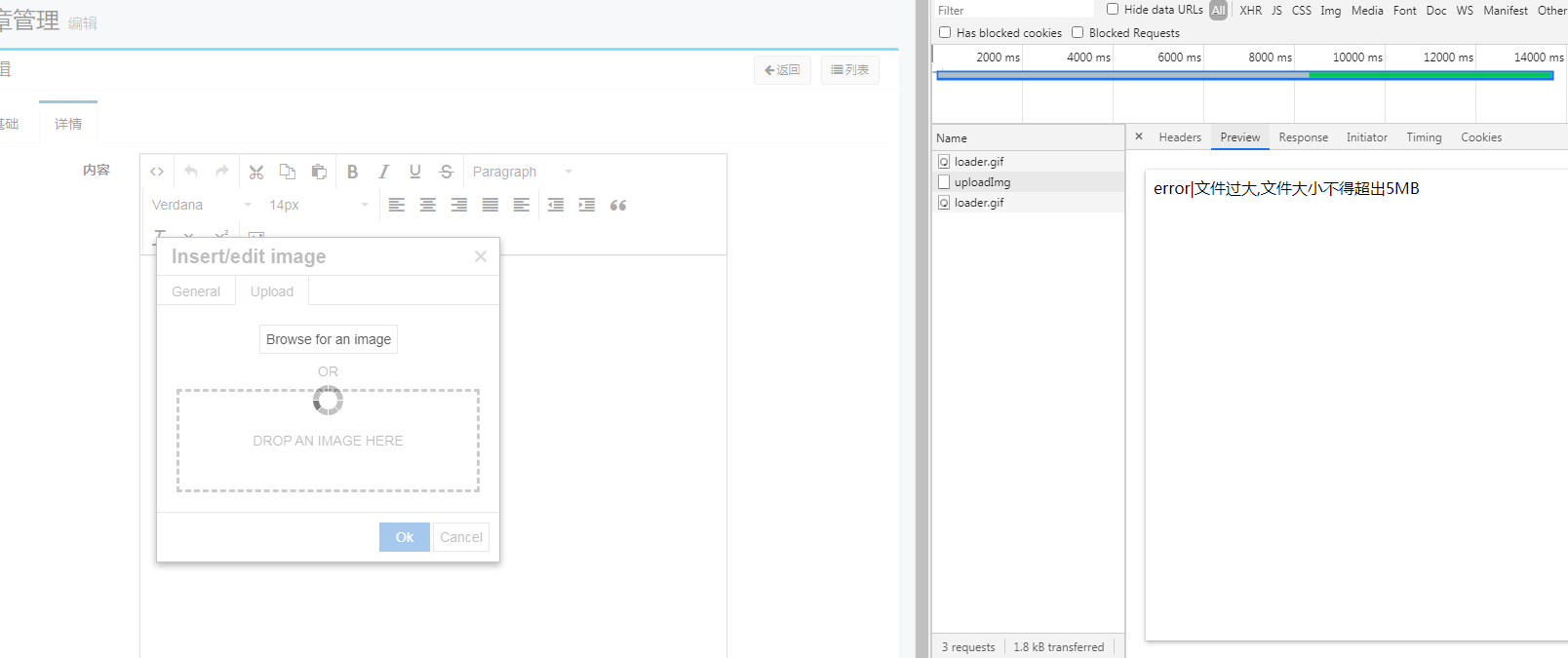Viewport: 1568px width, 658px height.
Task: Select the uploadImg network request
Action: pos(982,182)
